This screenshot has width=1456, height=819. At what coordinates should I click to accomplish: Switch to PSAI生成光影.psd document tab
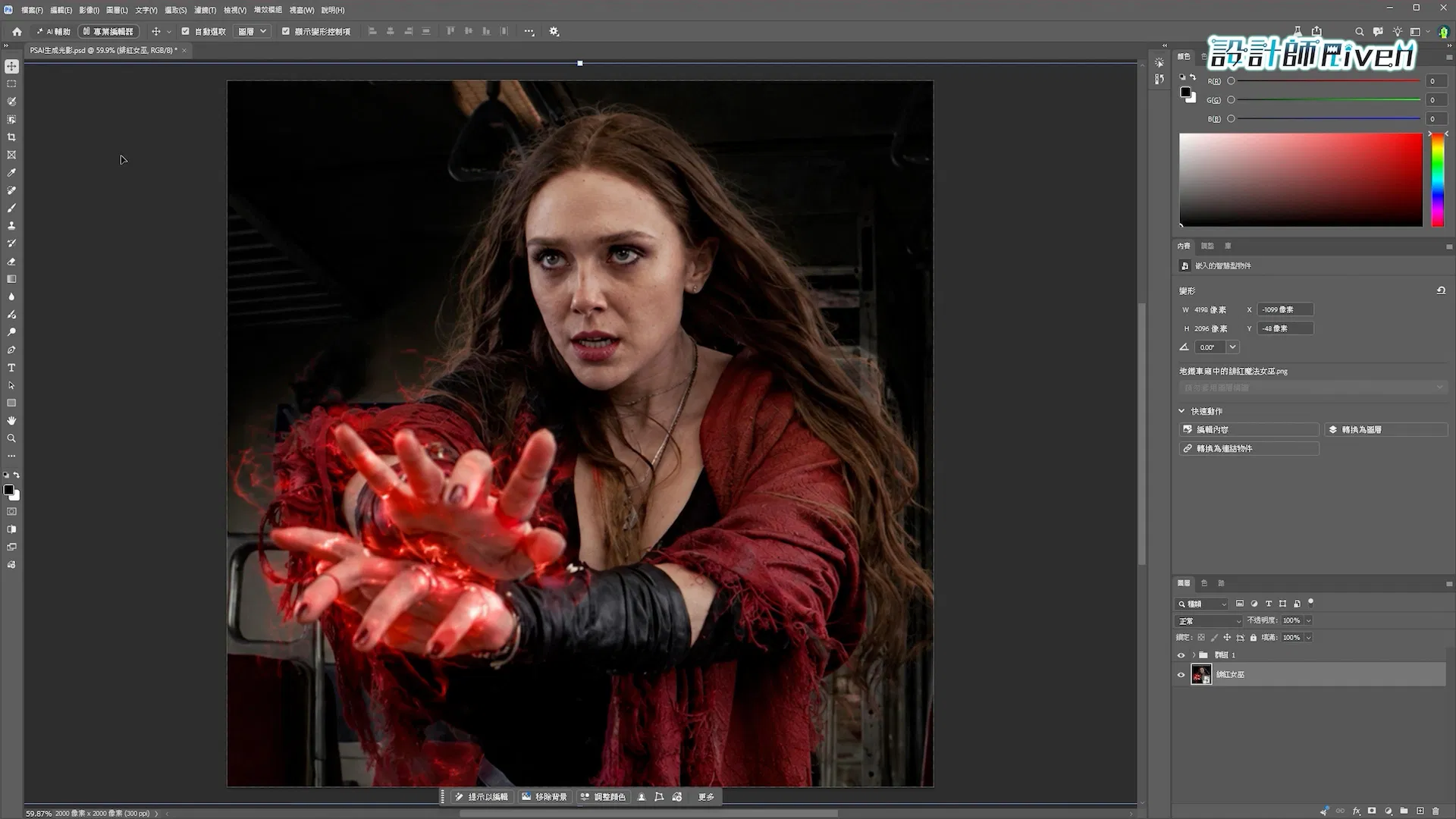104,50
